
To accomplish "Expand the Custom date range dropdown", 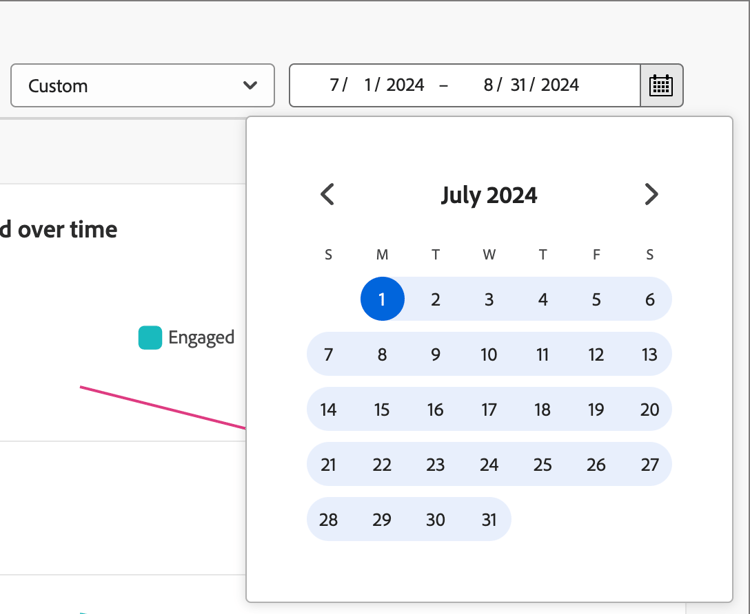I will [143, 86].
